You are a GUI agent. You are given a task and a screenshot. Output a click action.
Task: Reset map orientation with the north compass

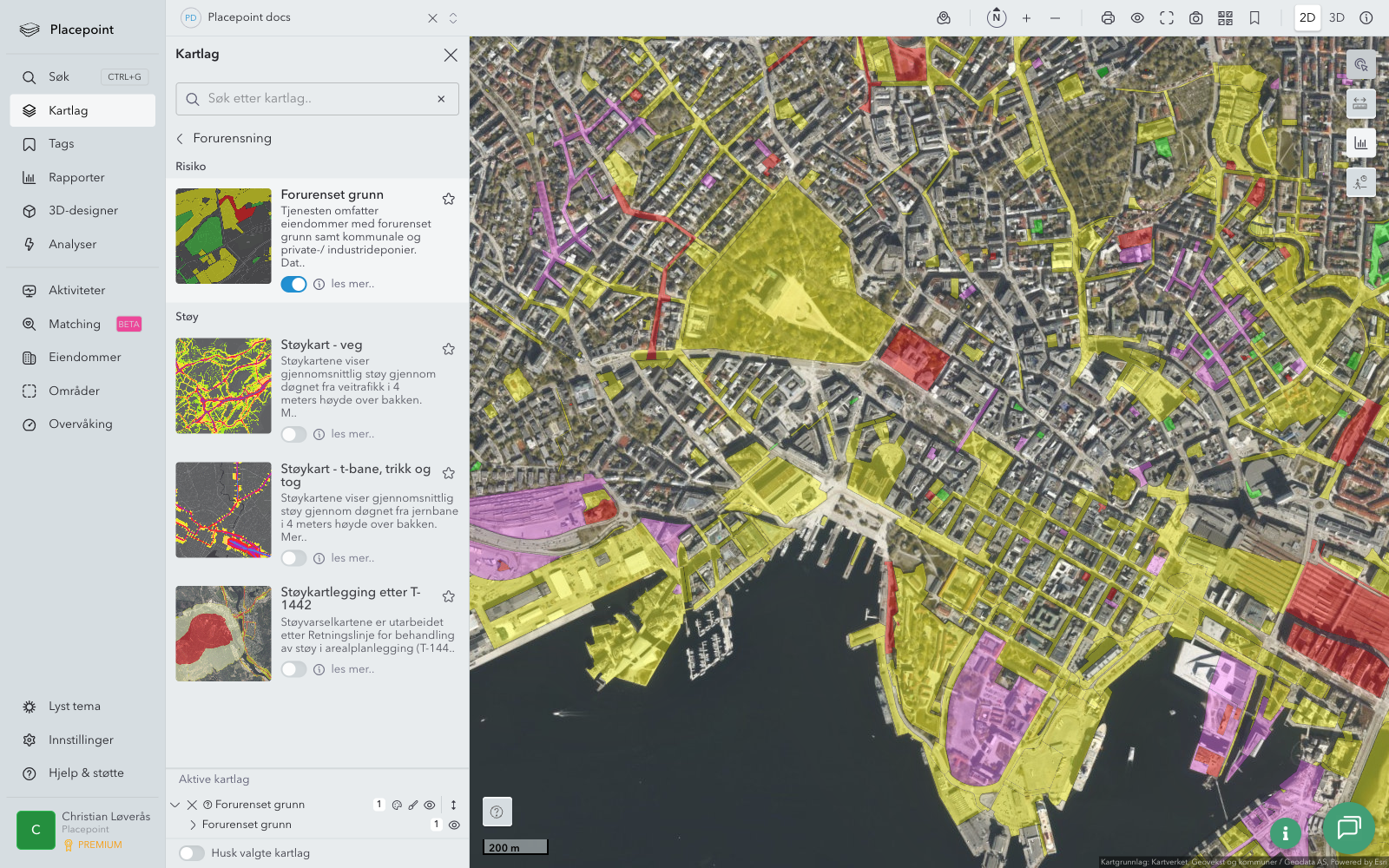tap(997, 18)
